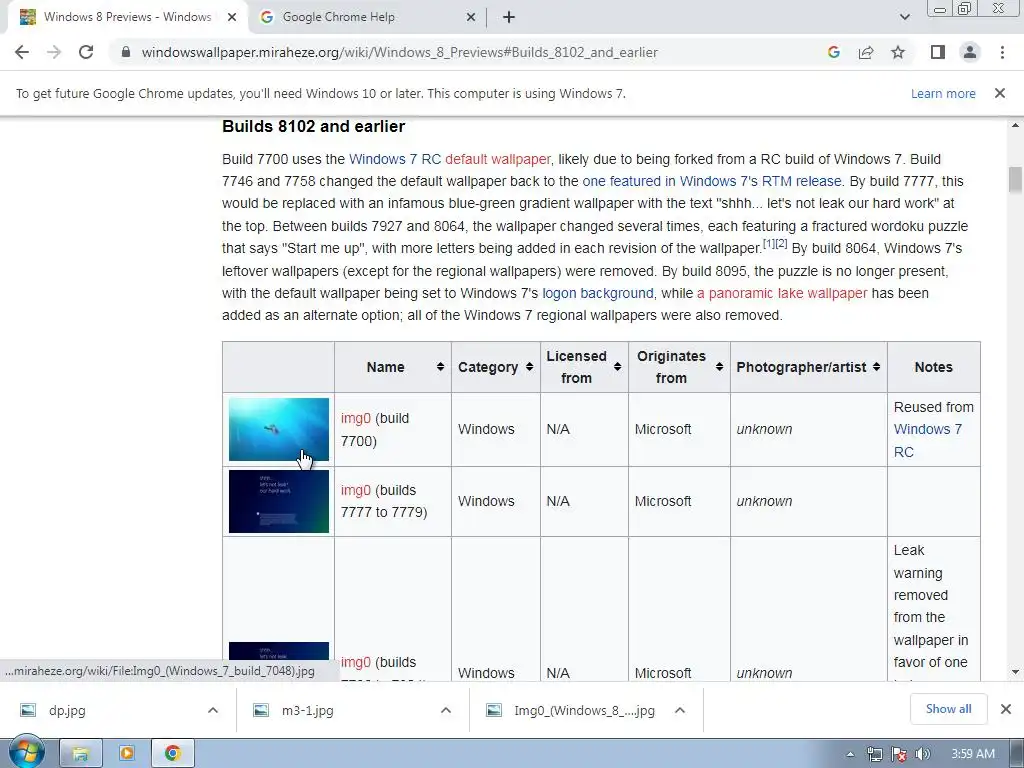Open Windows Explorer from taskbar
Screen dimensions: 1024x768
[x=81, y=754]
